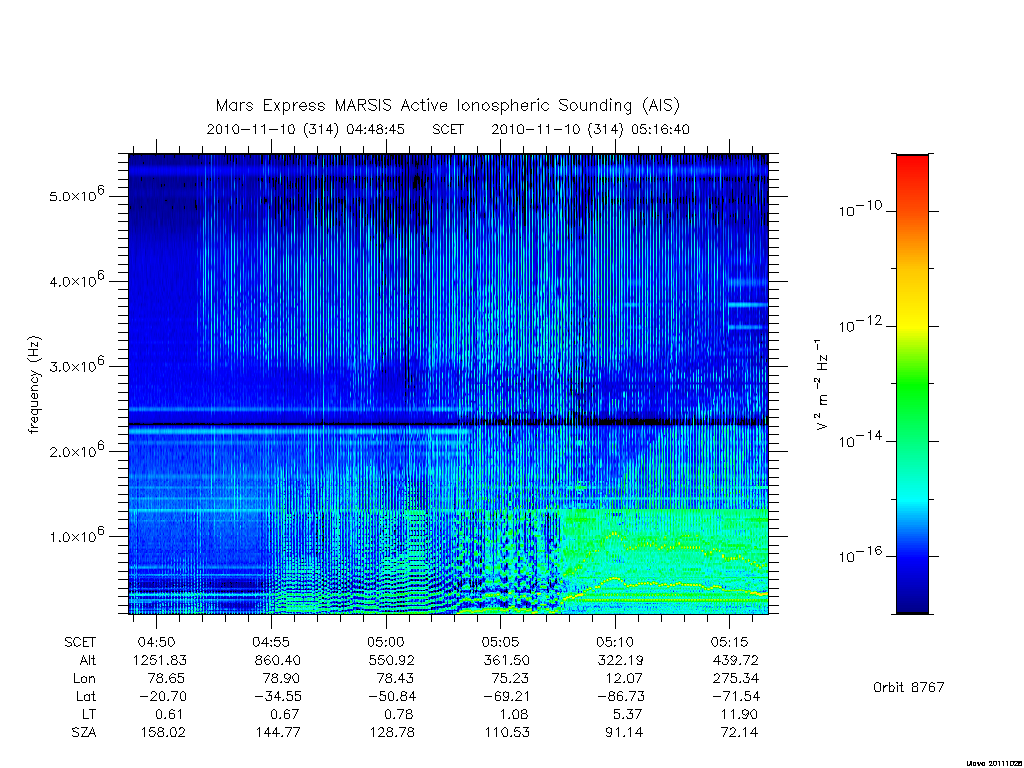Screen dimensions: 1024x768
Task: Click the 'Lat' row header
Action: (x=86, y=696)
